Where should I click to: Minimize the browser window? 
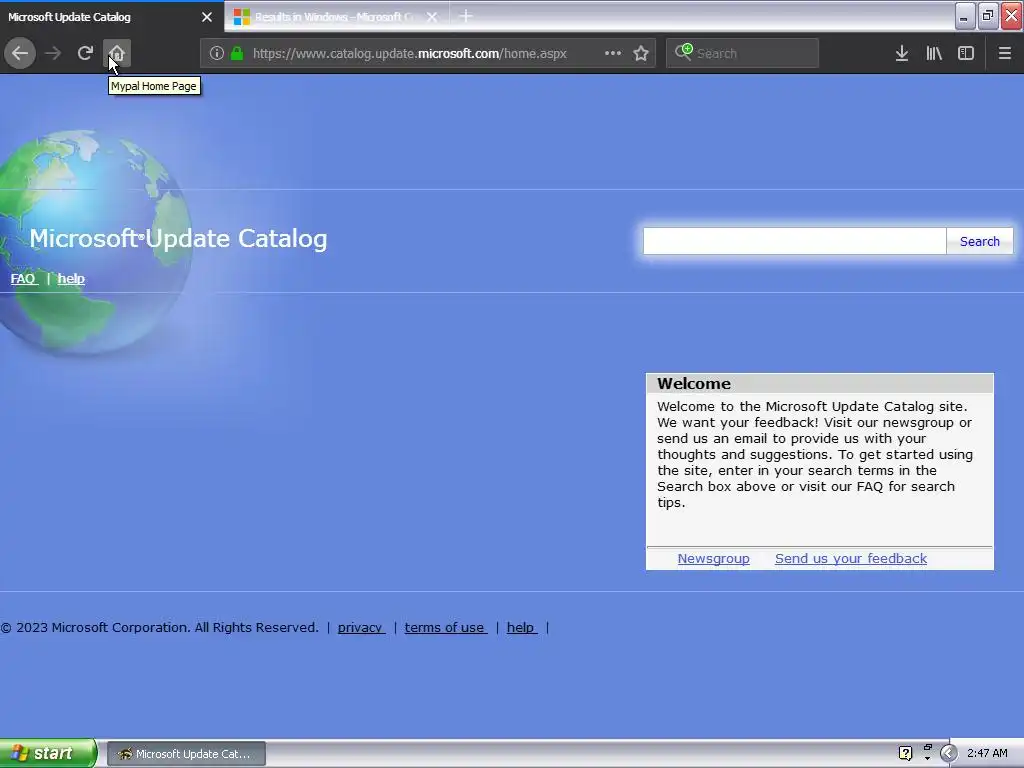pyautogui.click(x=965, y=16)
